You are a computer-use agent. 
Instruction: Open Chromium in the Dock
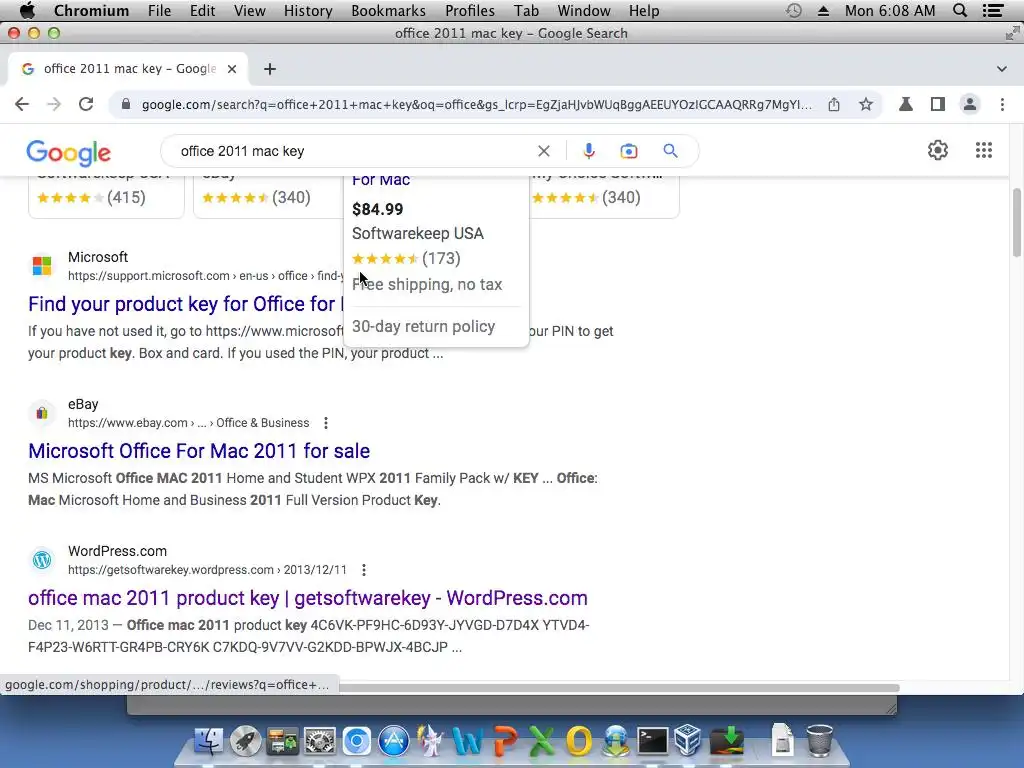click(357, 741)
